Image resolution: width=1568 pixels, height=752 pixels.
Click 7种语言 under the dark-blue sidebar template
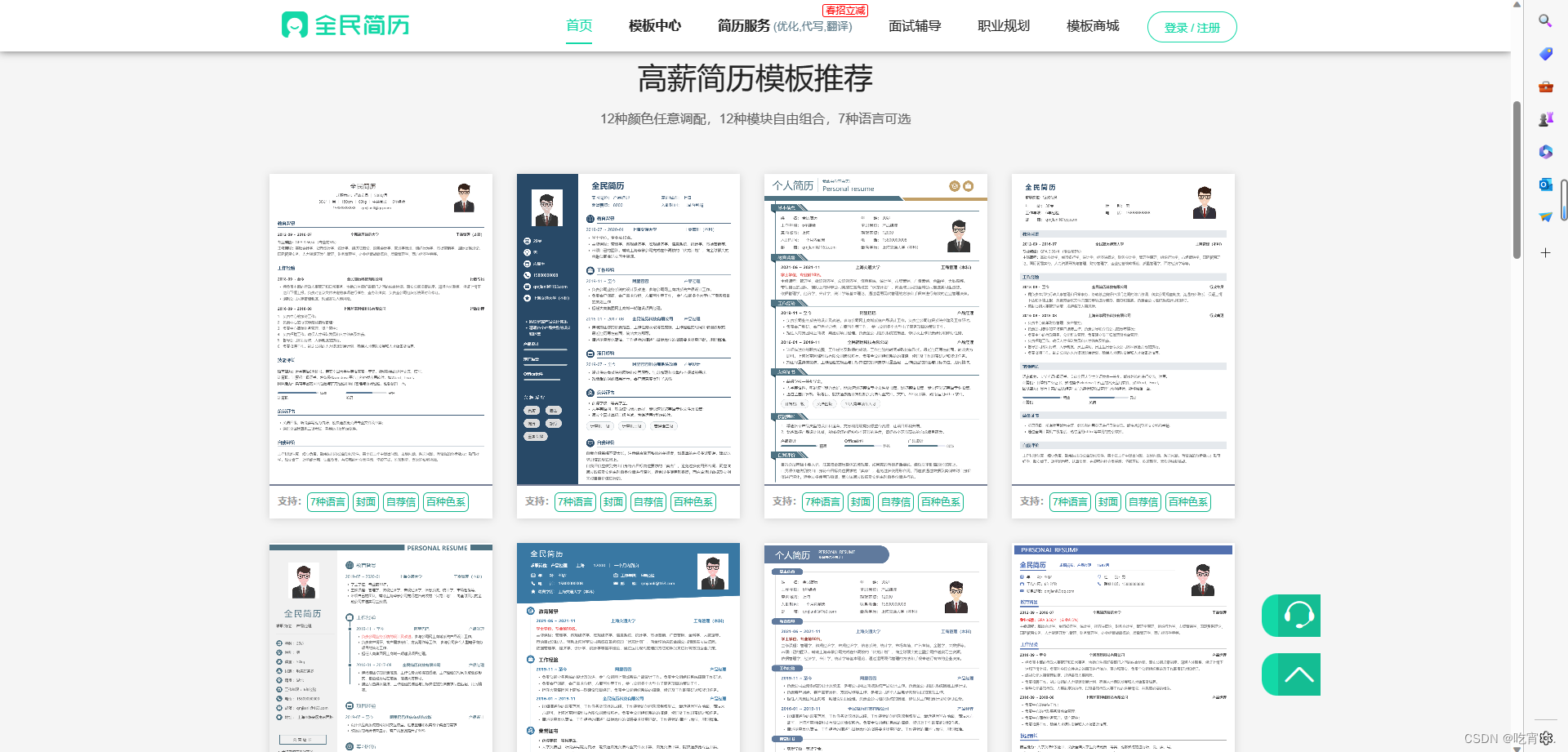575,502
